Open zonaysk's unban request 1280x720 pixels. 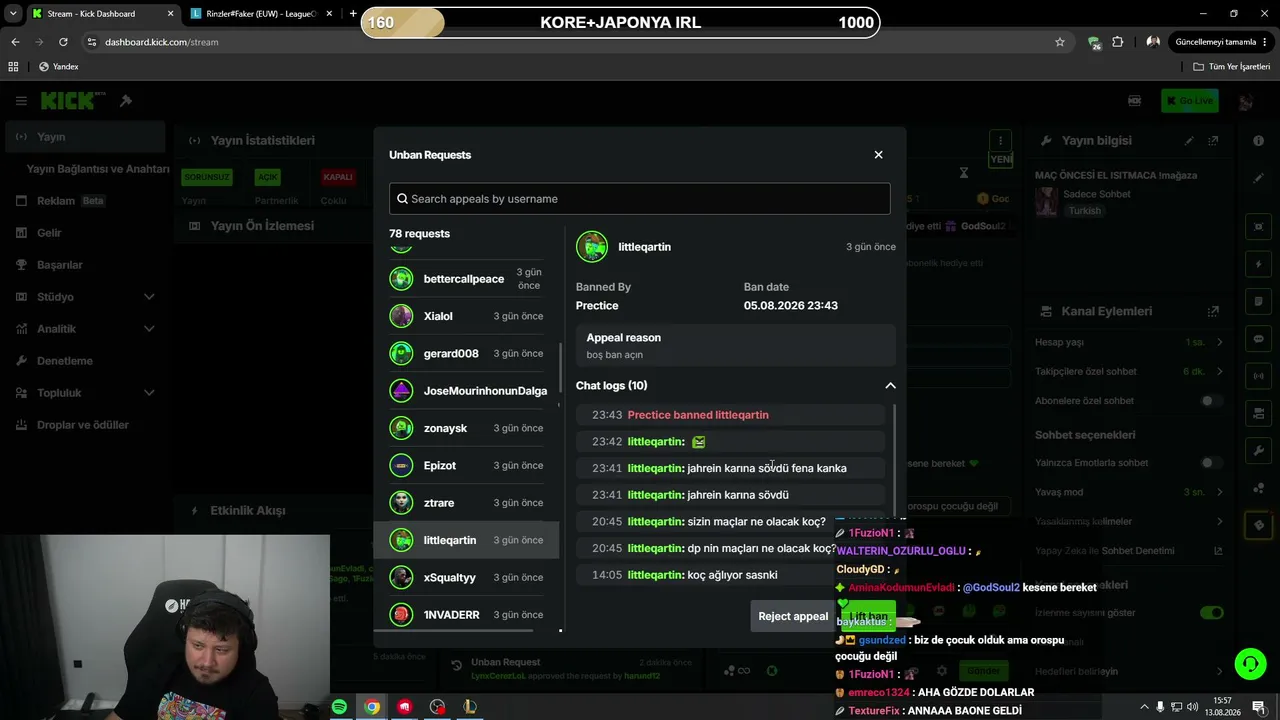tap(466, 428)
